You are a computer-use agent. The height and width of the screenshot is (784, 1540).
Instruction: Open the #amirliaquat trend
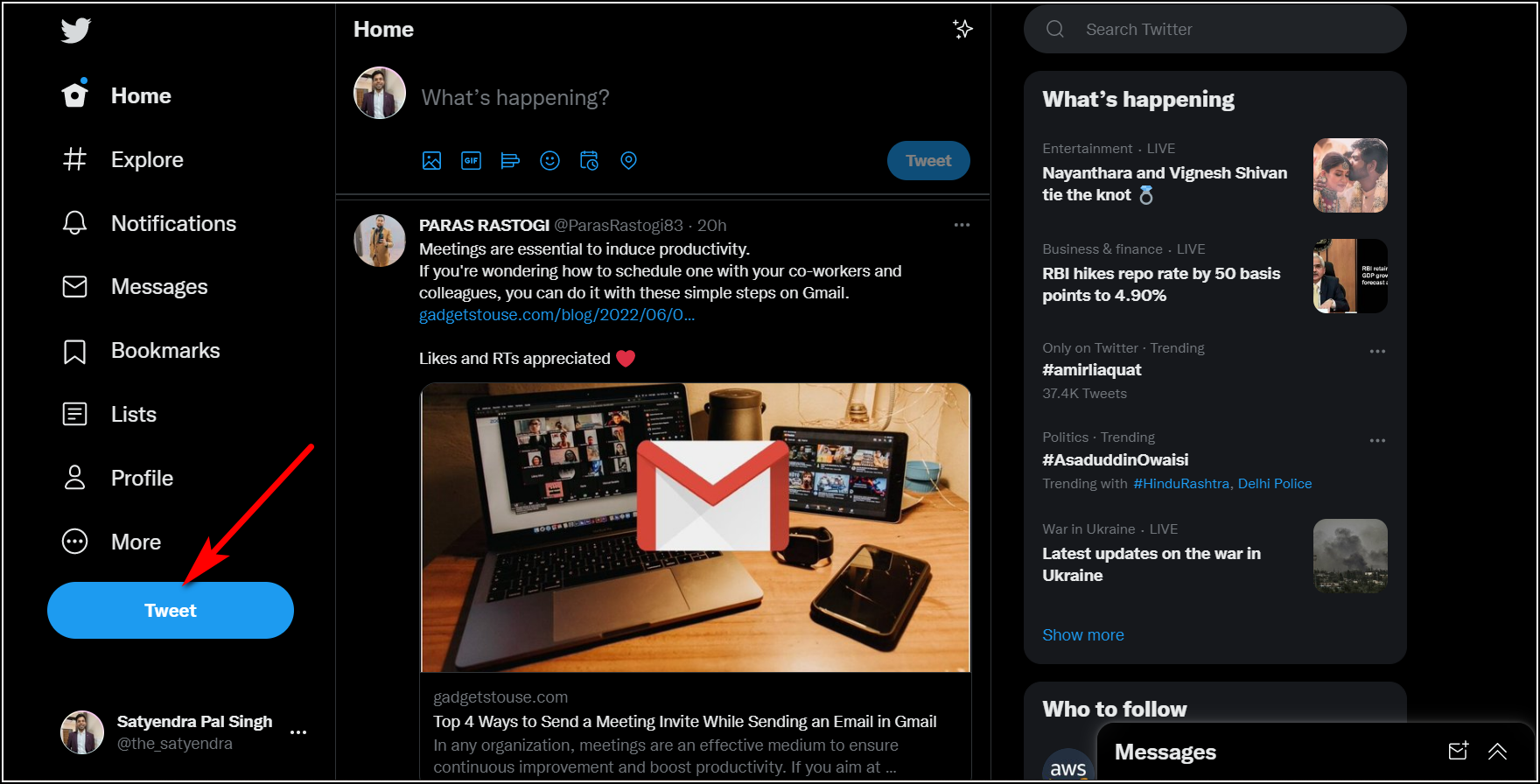(x=1092, y=370)
